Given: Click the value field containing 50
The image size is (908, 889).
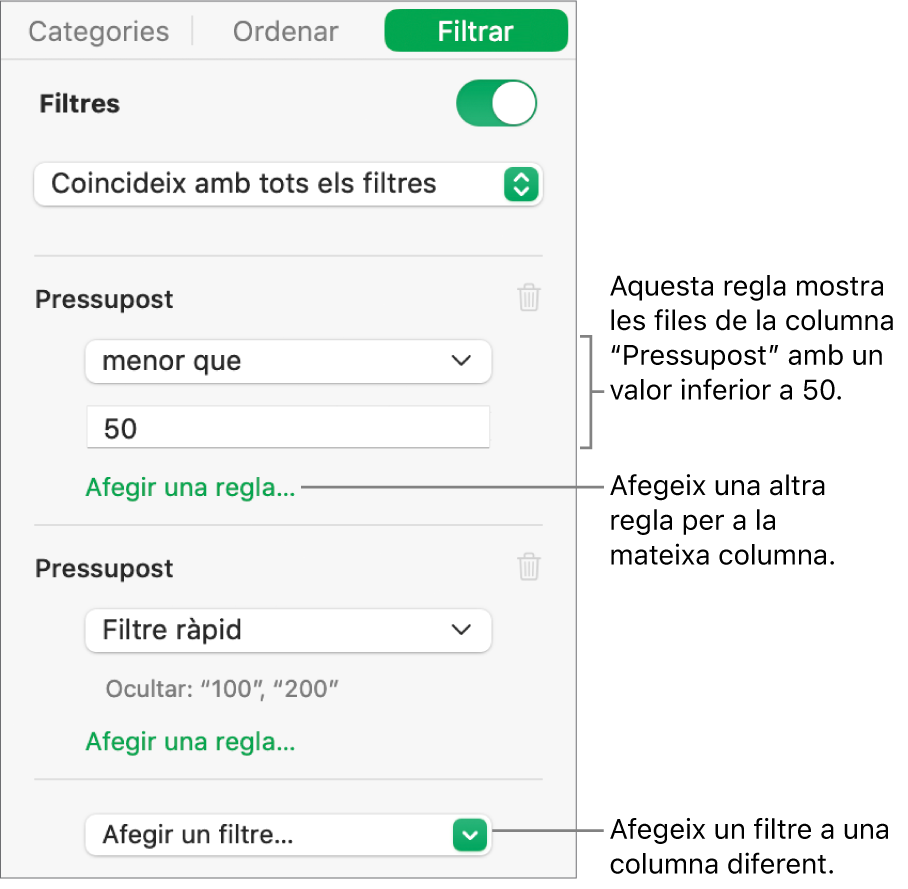Looking at the screenshot, I should [288, 427].
